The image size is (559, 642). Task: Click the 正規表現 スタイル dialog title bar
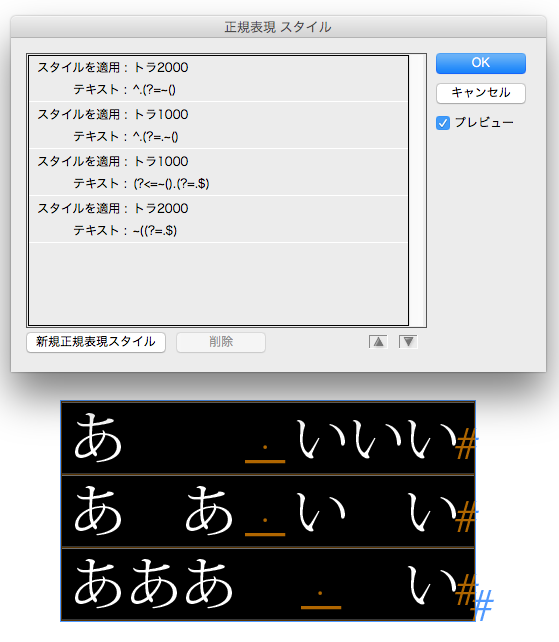278,27
